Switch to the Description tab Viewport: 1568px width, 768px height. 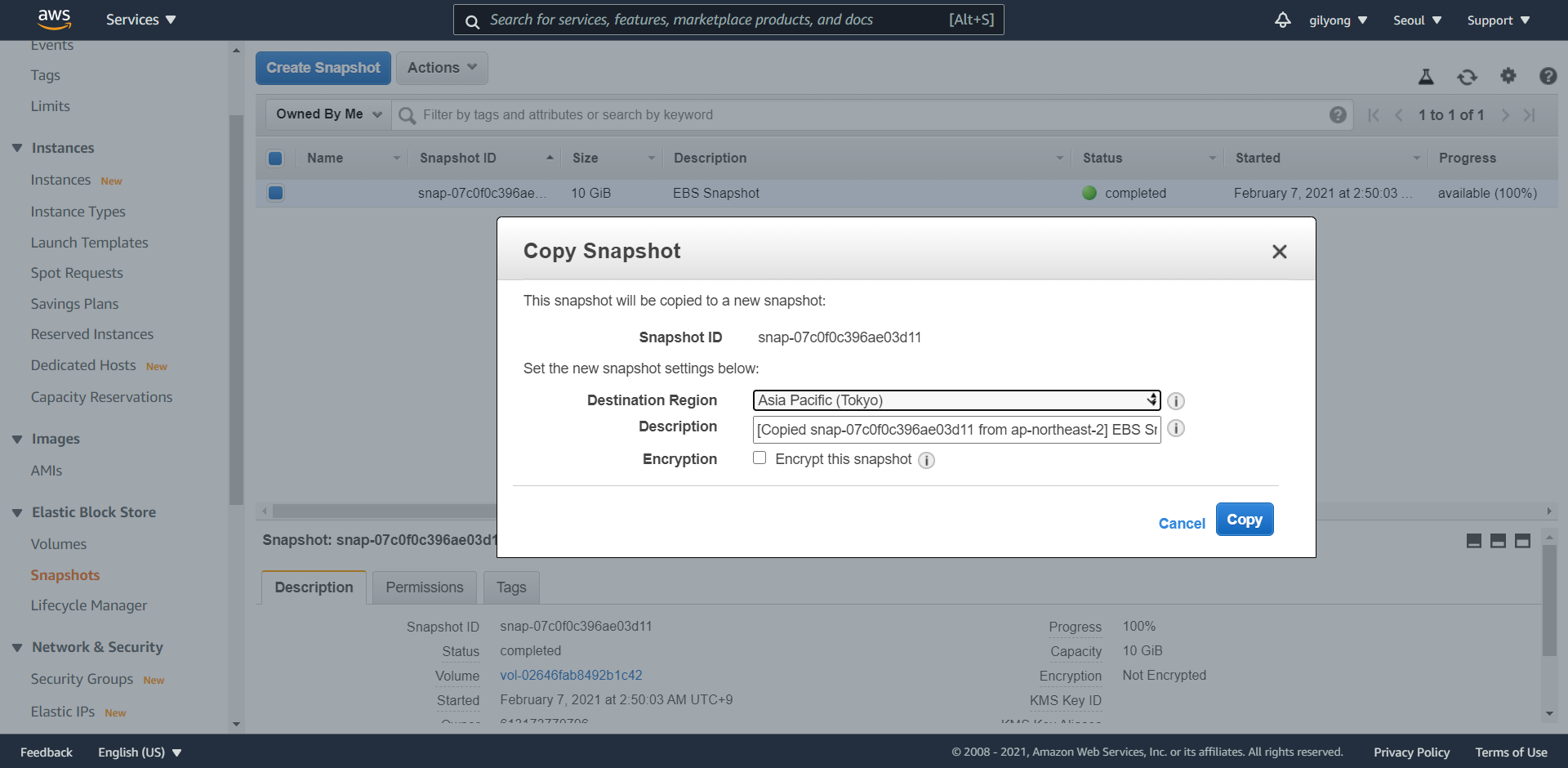click(314, 587)
